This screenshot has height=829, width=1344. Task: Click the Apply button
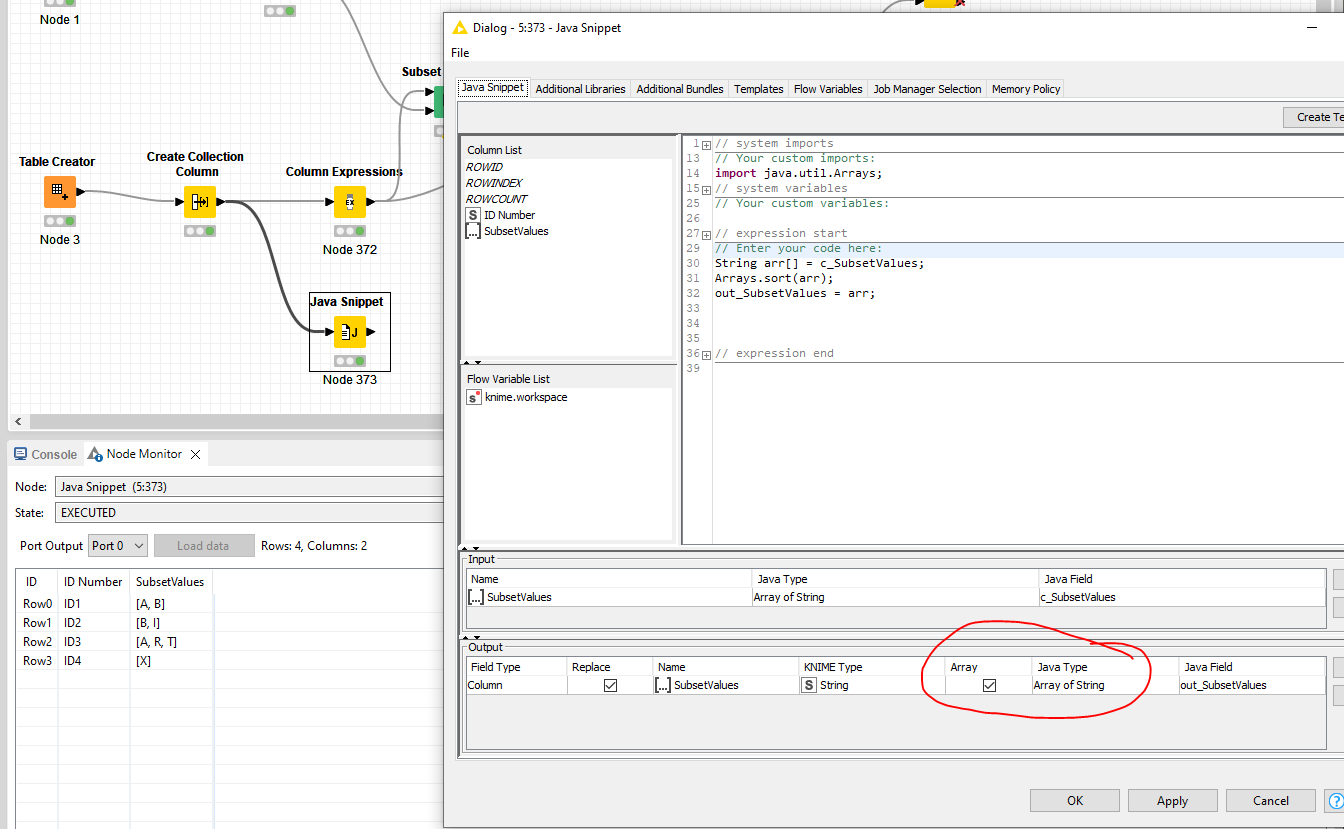(x=1172, y=800)
